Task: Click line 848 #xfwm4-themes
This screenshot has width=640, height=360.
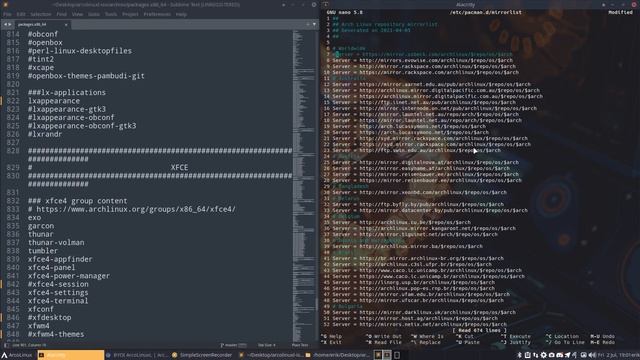Action: (x=56, y=334)
